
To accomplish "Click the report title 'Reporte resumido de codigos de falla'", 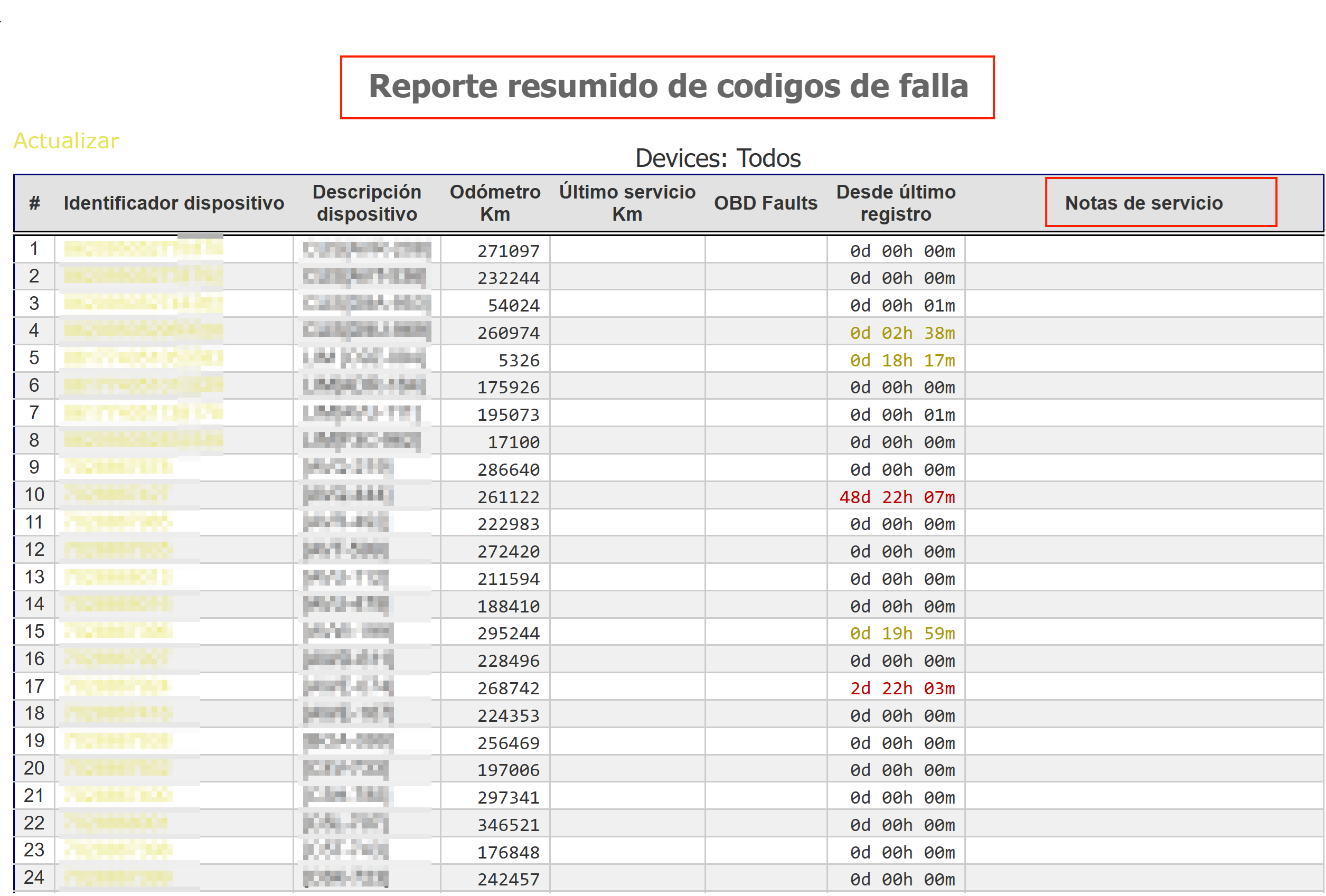I will [668, 86].
